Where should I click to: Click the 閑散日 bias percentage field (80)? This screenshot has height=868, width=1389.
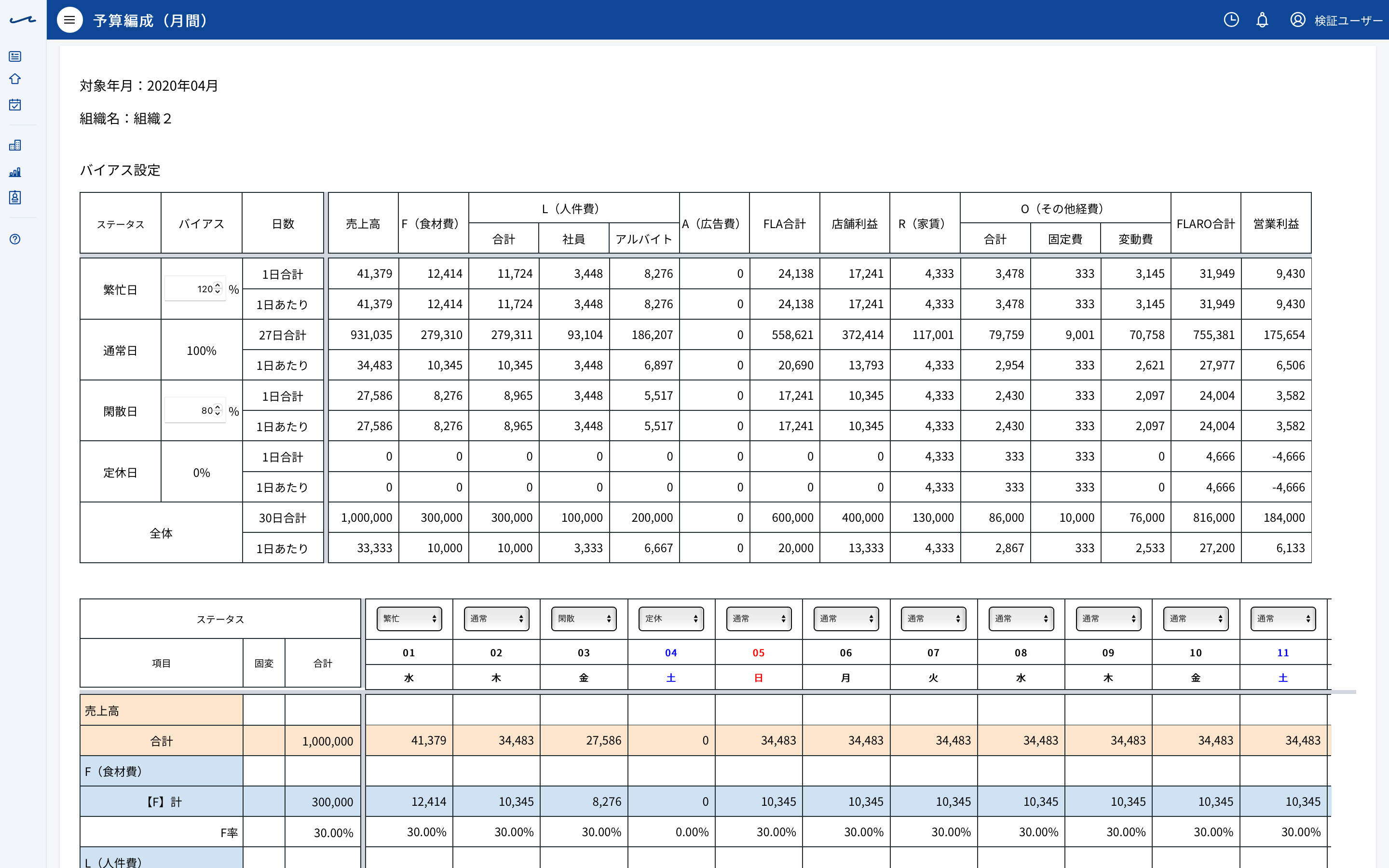click(x=194, y=410)
